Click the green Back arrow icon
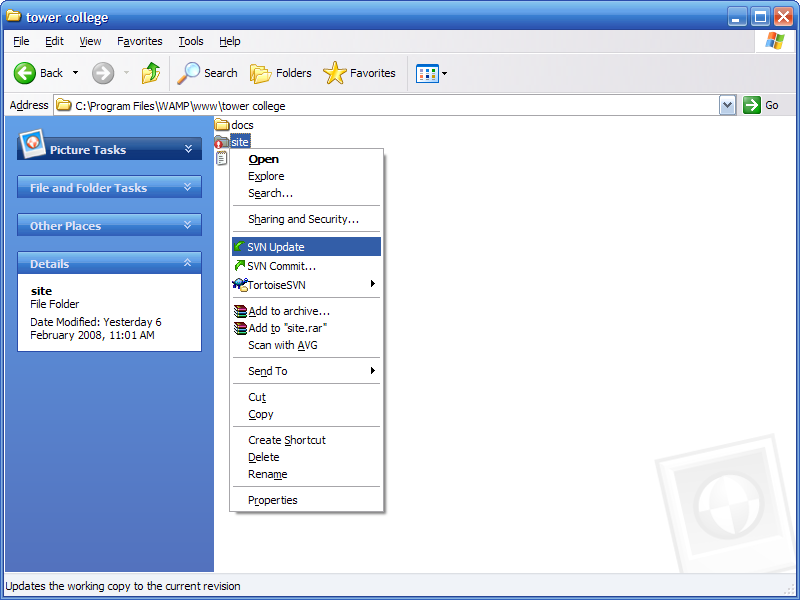This screenshot has width=800, height=600. [x=24, y=73]
